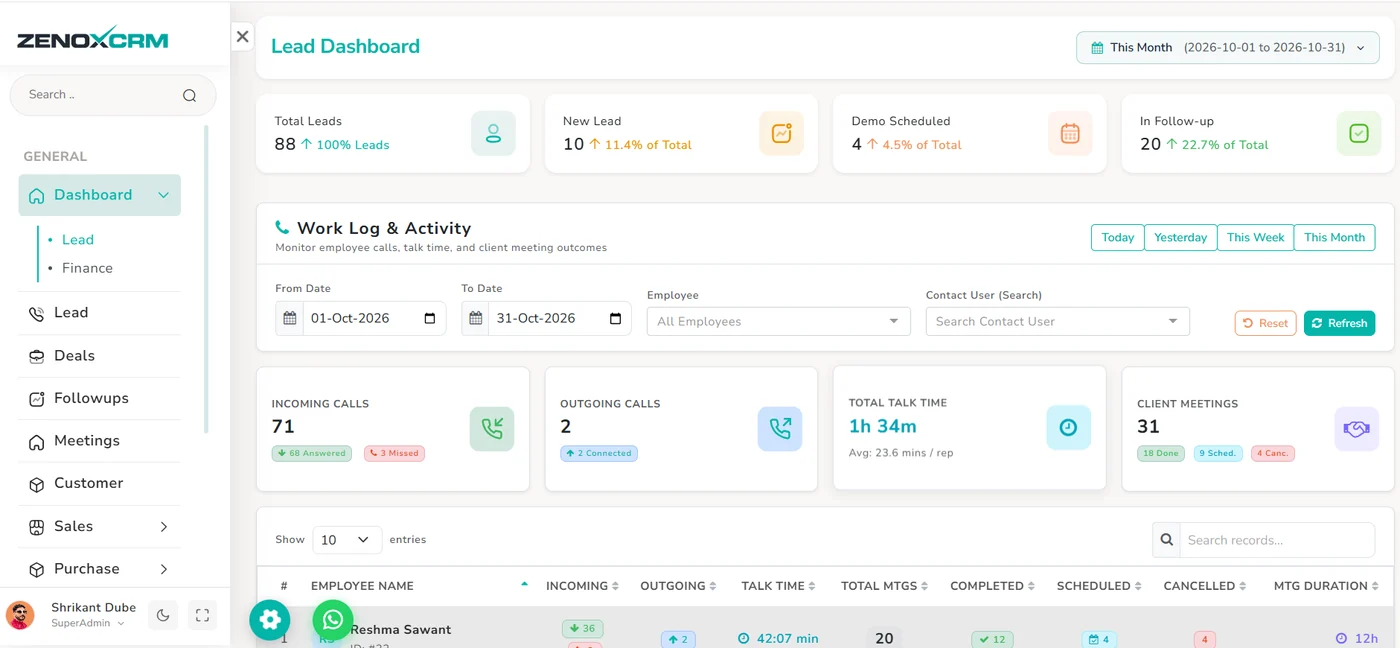Click the Work Log phone icon
Viewport: 1400px width, 648px height.
click(x=282, y=228)
